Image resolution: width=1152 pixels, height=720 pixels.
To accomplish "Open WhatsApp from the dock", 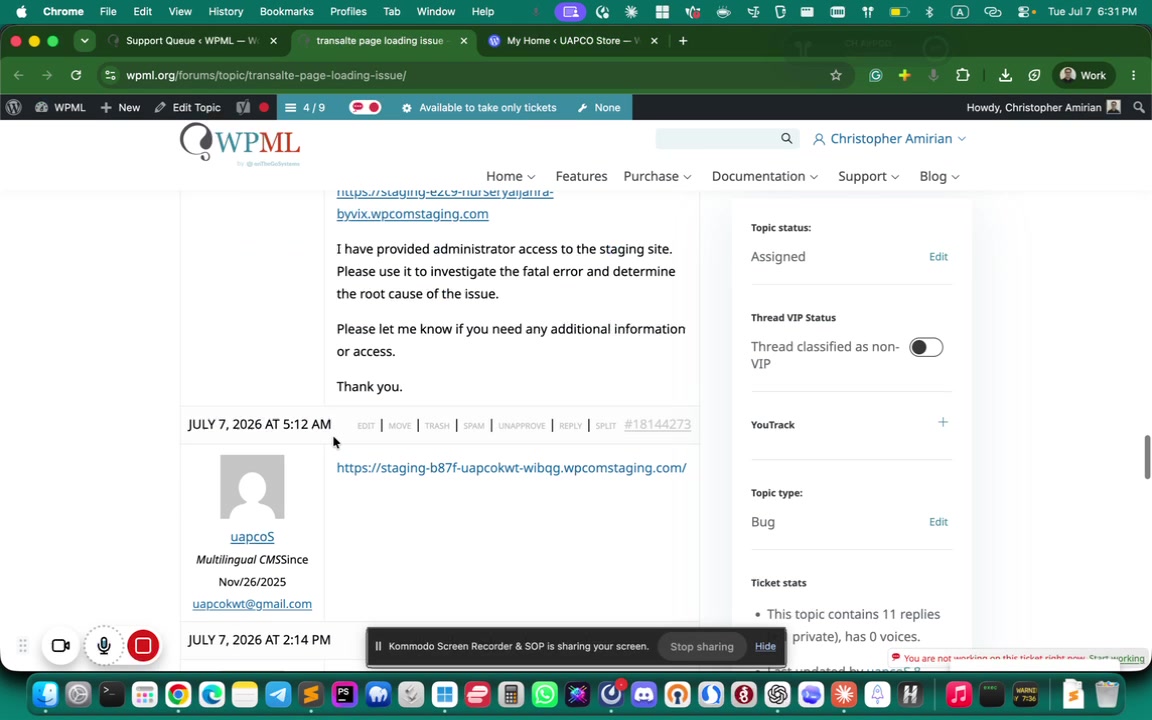I will point(544,694).
